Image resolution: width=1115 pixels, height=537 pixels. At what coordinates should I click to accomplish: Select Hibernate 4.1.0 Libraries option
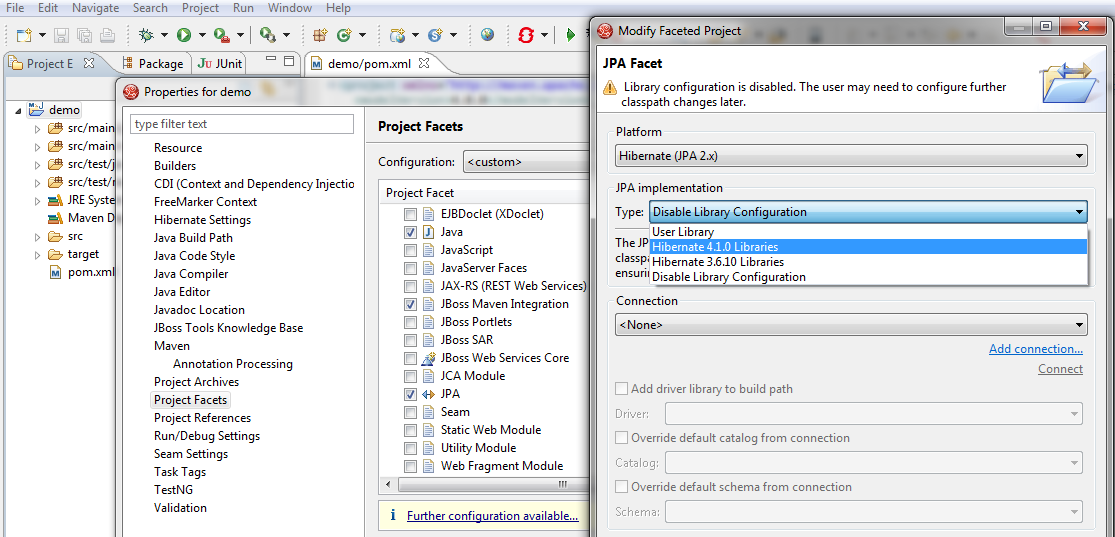pyautogui.click(x=868, y=247)
